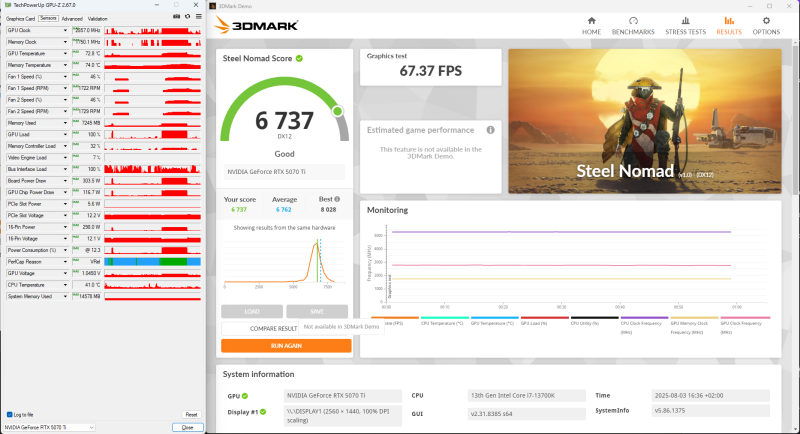Viewport: 800px width, 434px height.
Task: Switch to the Advanced tab in GPU-Z
Action: tap(72, 19)
